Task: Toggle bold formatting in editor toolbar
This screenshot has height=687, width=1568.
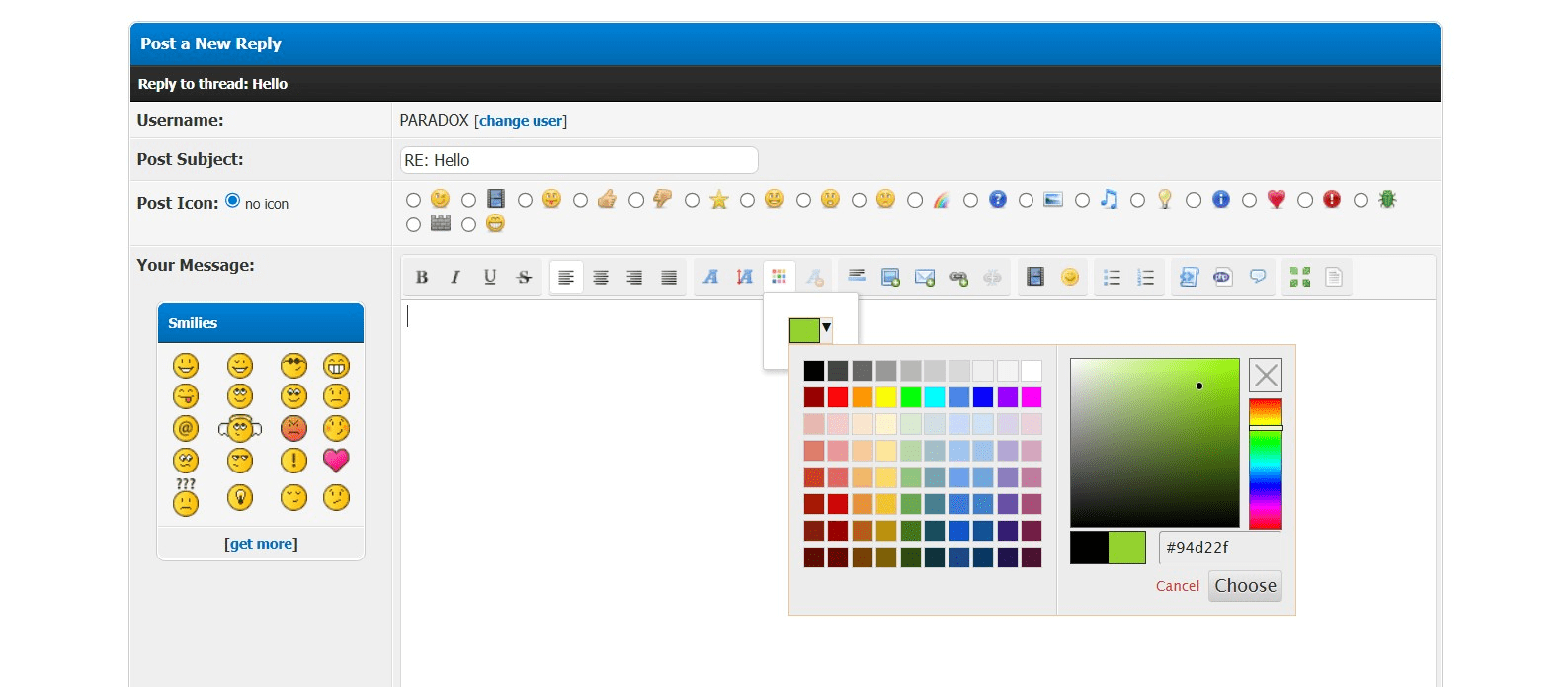Action: click(x=422, y=278)
